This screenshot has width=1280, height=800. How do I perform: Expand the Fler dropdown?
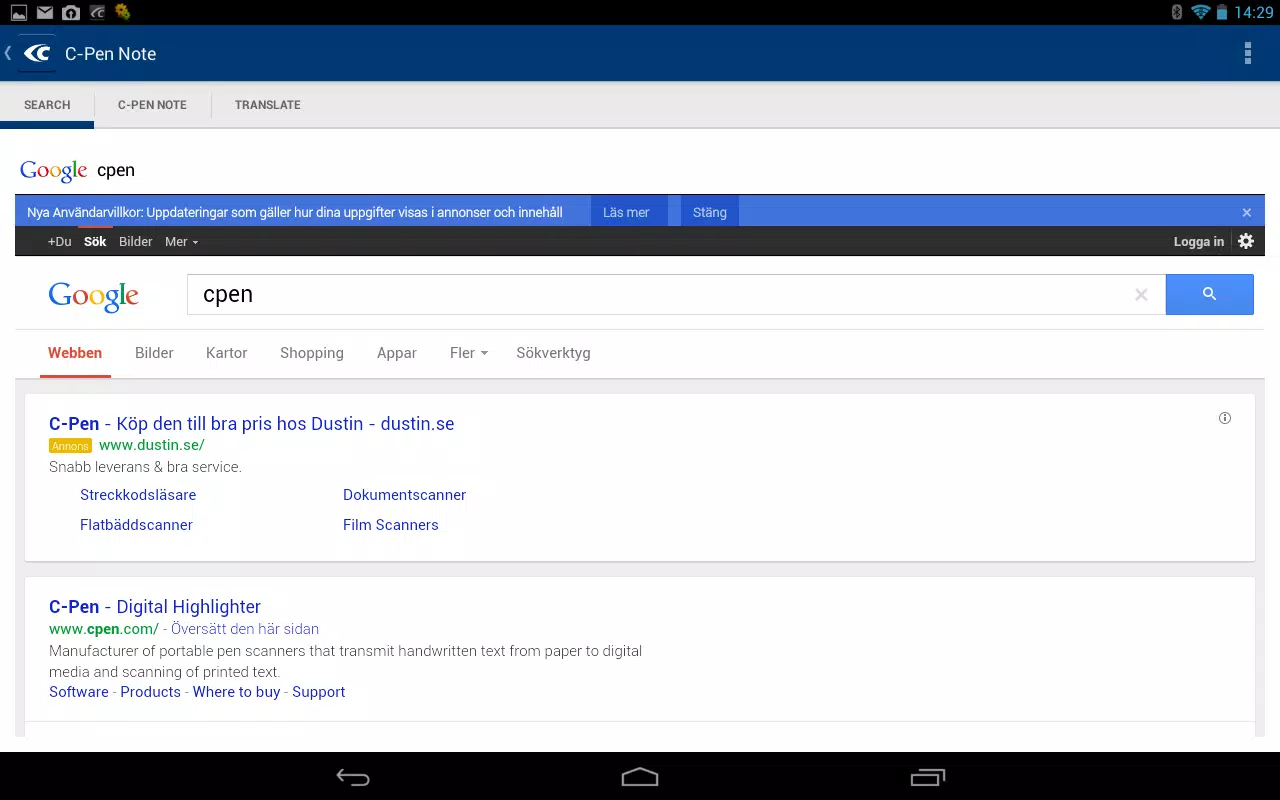[469, 353]
